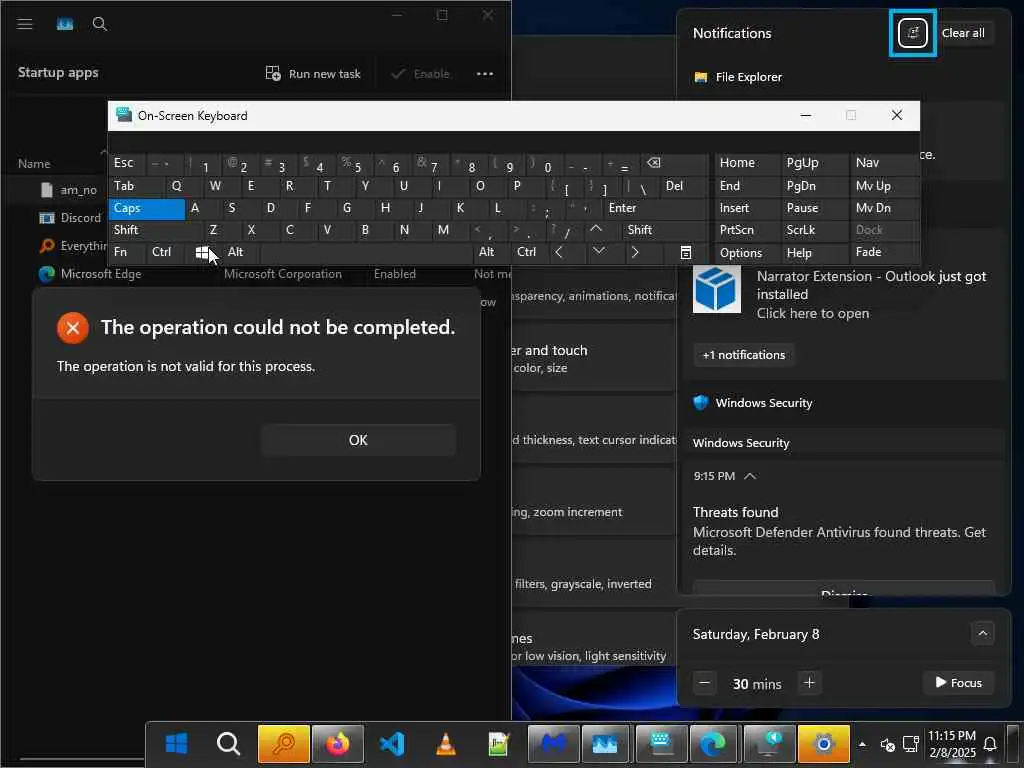
Task: Open taskbar Search
Action: (229, 743)
